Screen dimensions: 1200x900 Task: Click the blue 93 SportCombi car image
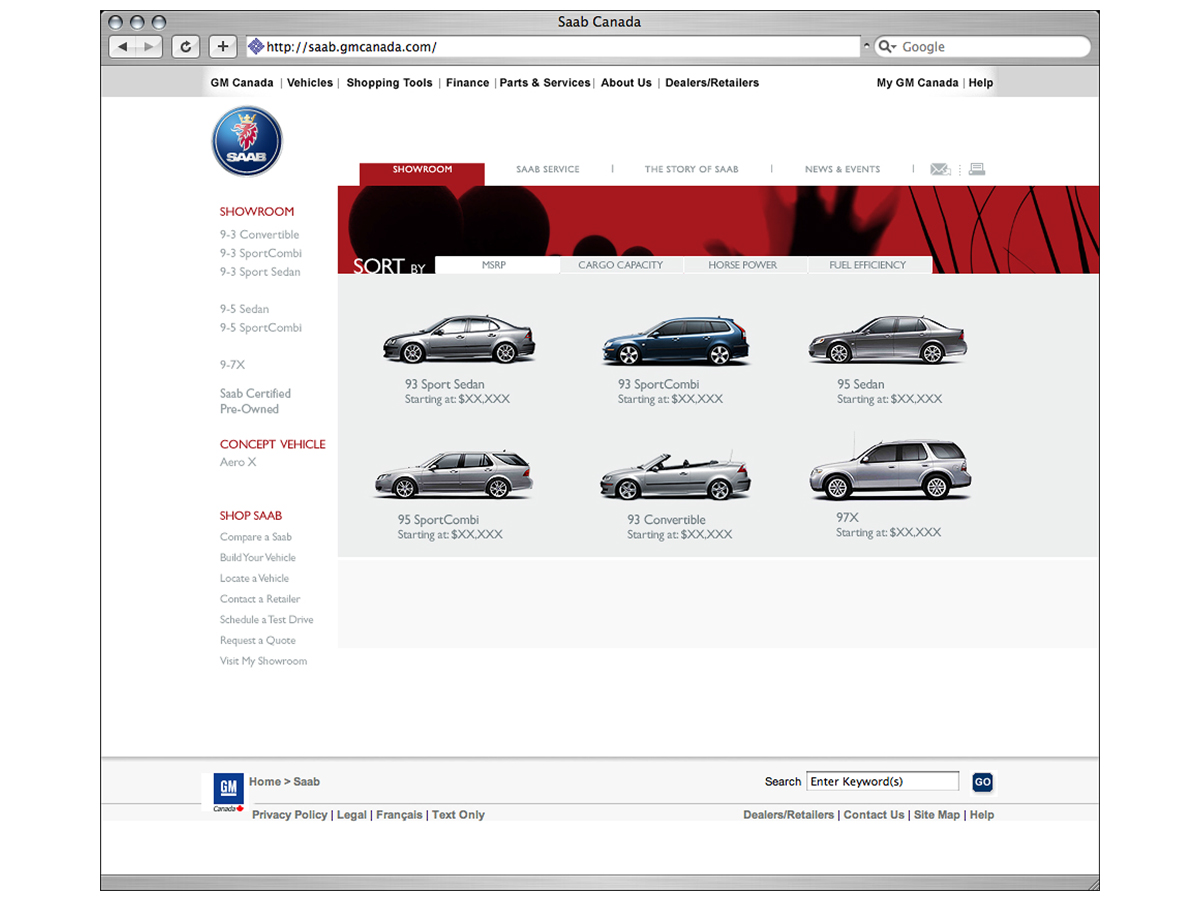click(676, 341)
